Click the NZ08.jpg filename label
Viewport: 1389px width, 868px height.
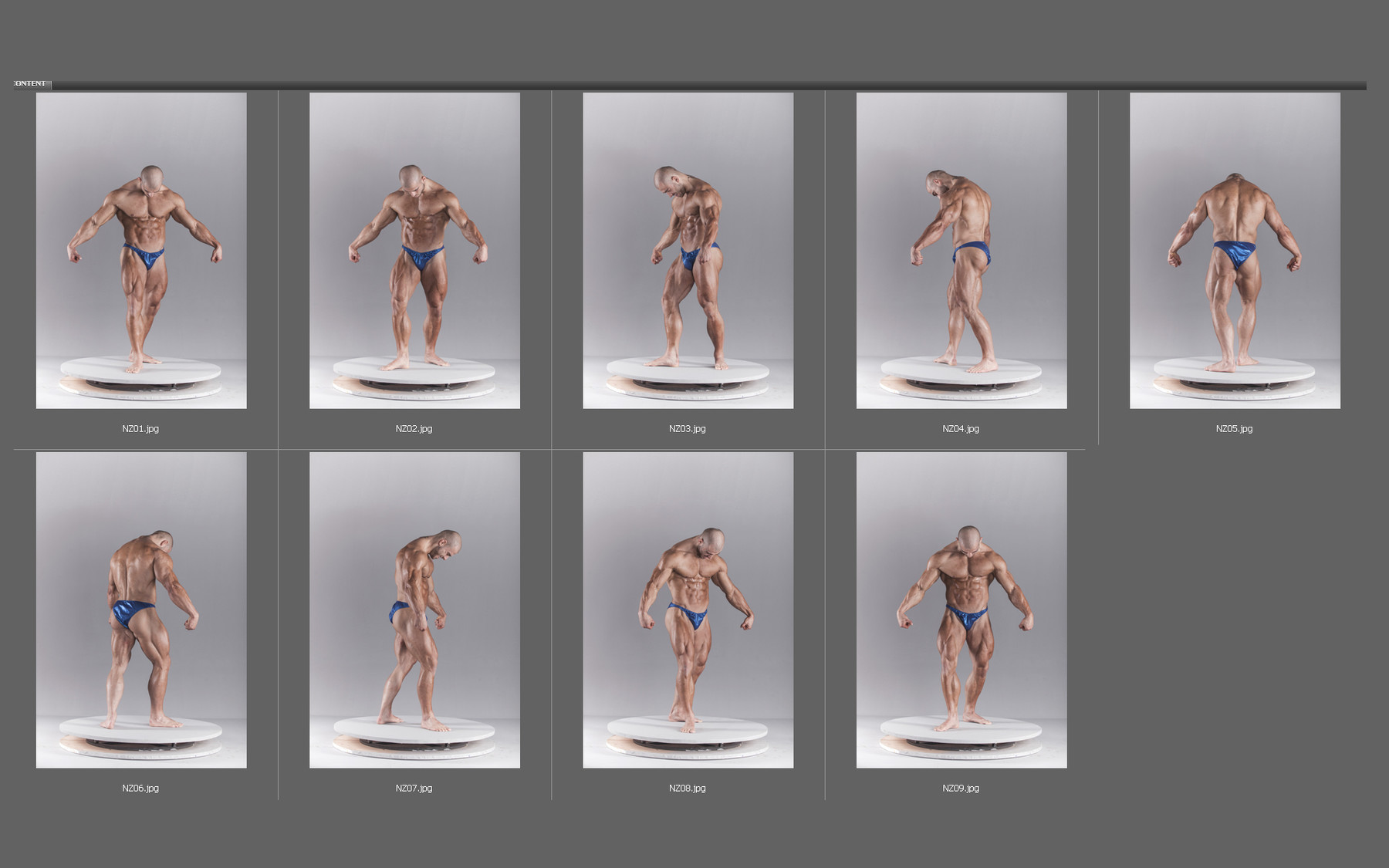tap(687, 789)
